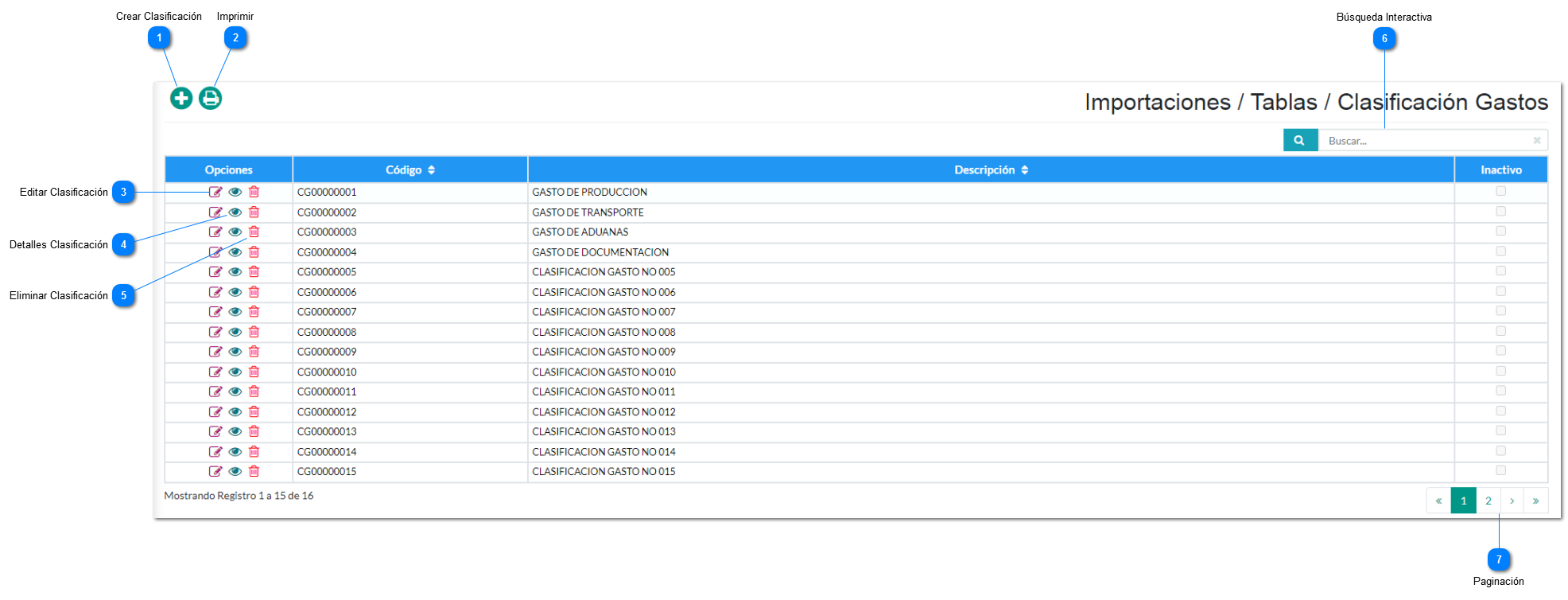This screenshot has width=1568, height=600.
Task: Toggle Inactivo checkbox for GASTO DE PRODUCCION
Action: coord(1501,191)
